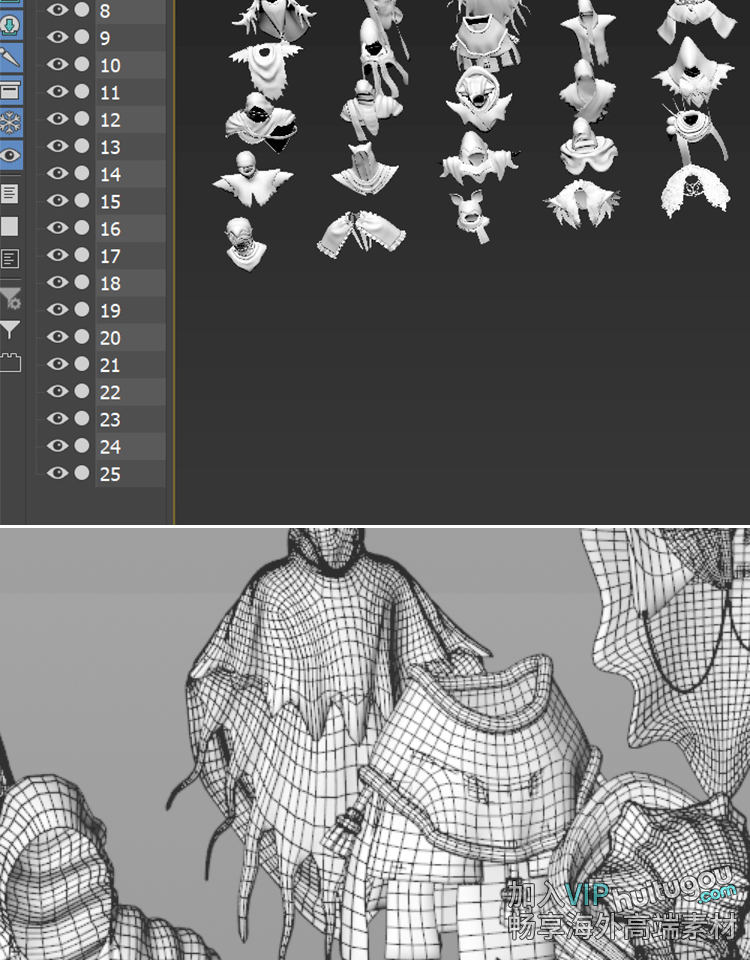Screen dimensions: 750x960
Task: Select item named 9 in the list
Action: tap(130, 38)
